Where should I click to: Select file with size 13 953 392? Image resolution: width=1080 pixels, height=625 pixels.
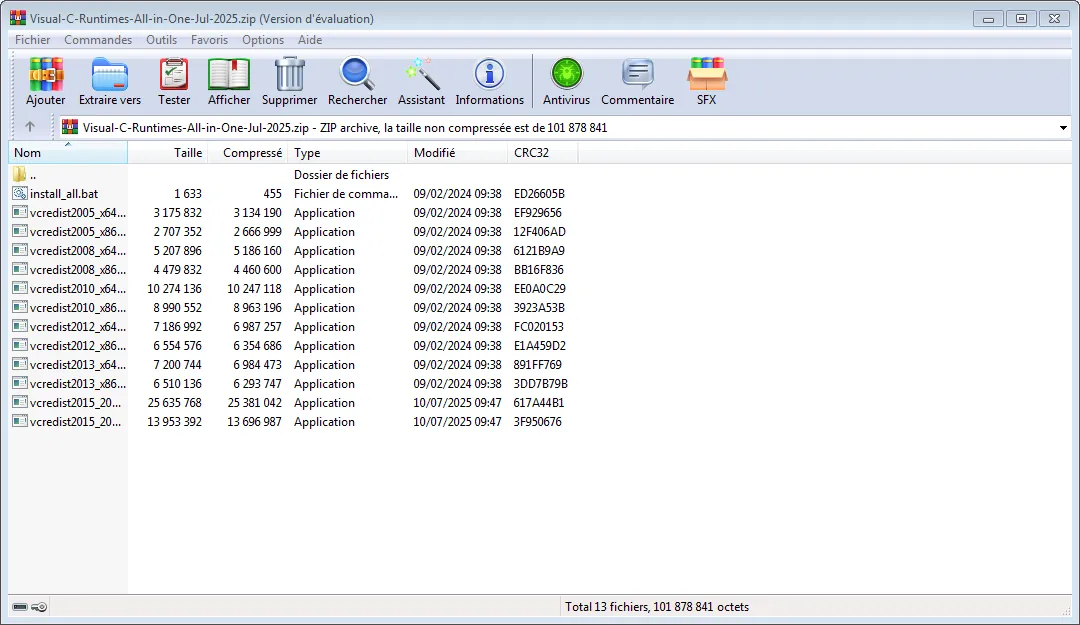pyautogui.click(x=174, y=422)
